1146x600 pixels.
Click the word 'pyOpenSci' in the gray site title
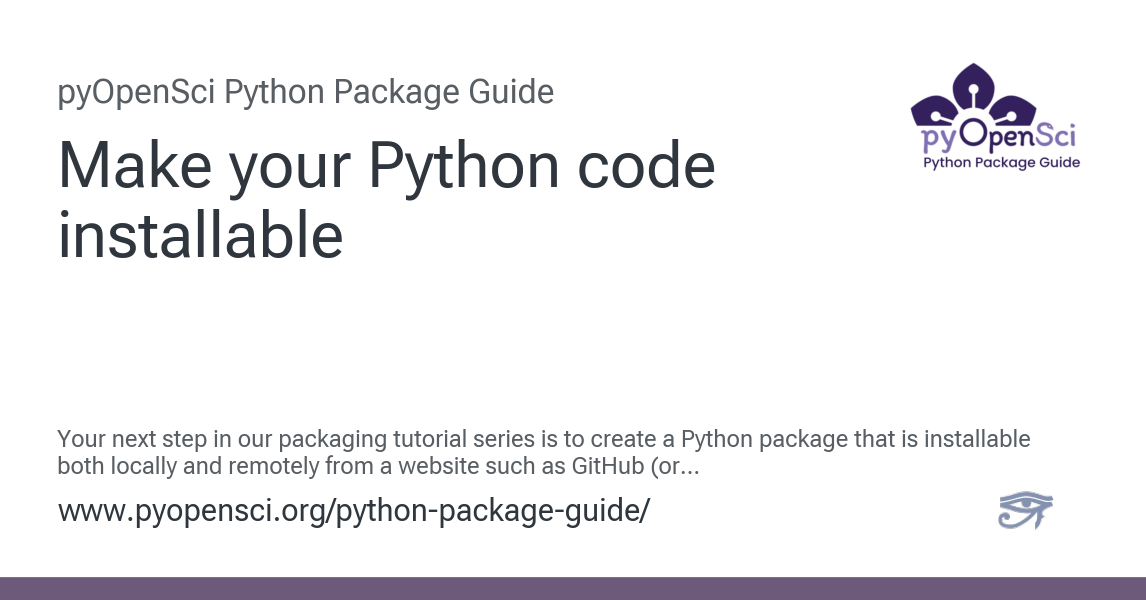(136, 93)
